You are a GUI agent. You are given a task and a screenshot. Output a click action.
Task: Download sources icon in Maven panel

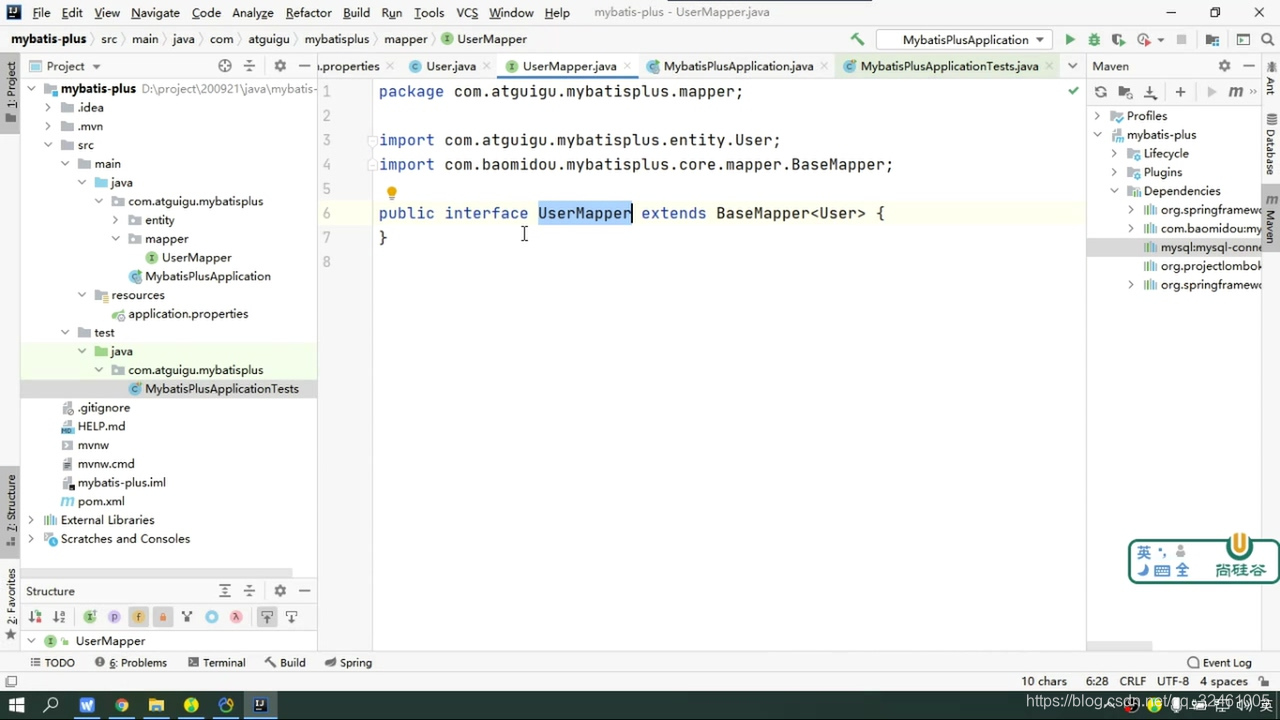1150,92
